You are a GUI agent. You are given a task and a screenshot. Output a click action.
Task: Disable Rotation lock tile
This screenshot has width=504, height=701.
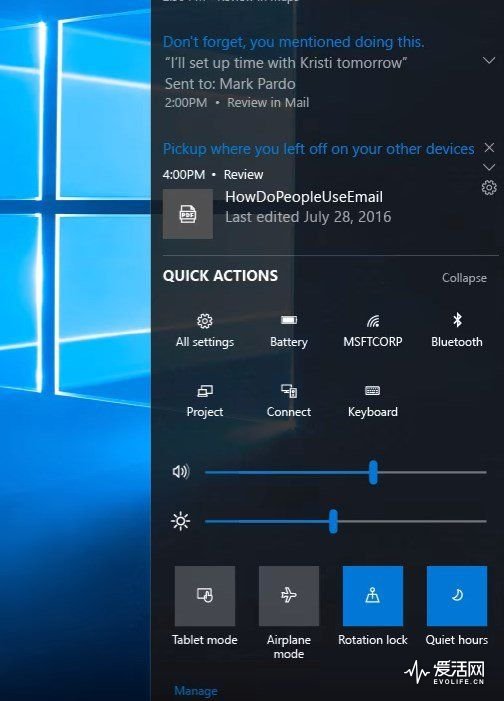[x=373, y=596]
